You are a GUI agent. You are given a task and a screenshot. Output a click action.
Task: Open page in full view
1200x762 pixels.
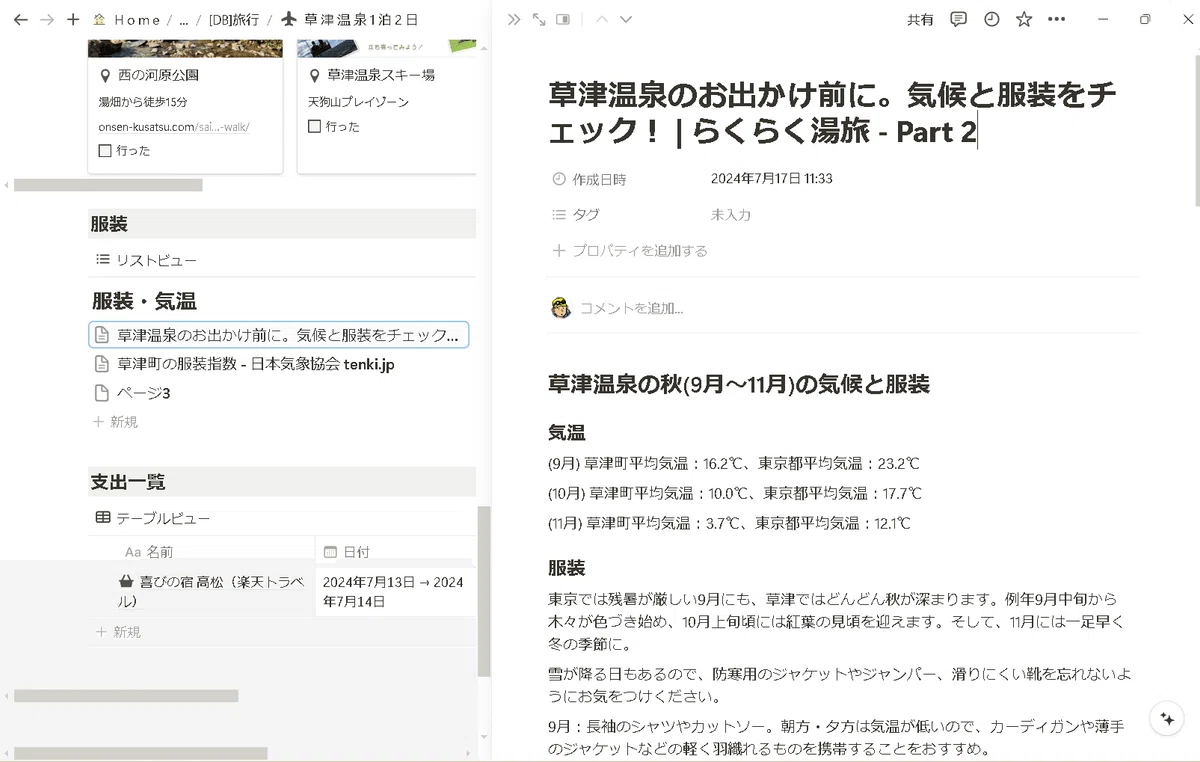coord(539,19)
